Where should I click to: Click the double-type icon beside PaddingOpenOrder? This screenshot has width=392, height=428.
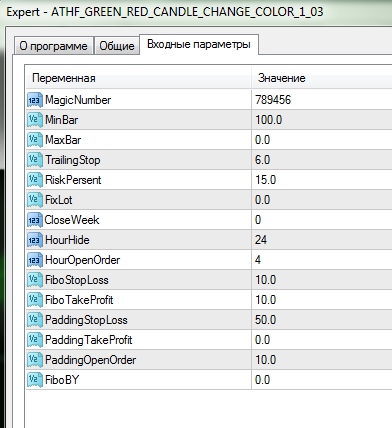[35, 360]
